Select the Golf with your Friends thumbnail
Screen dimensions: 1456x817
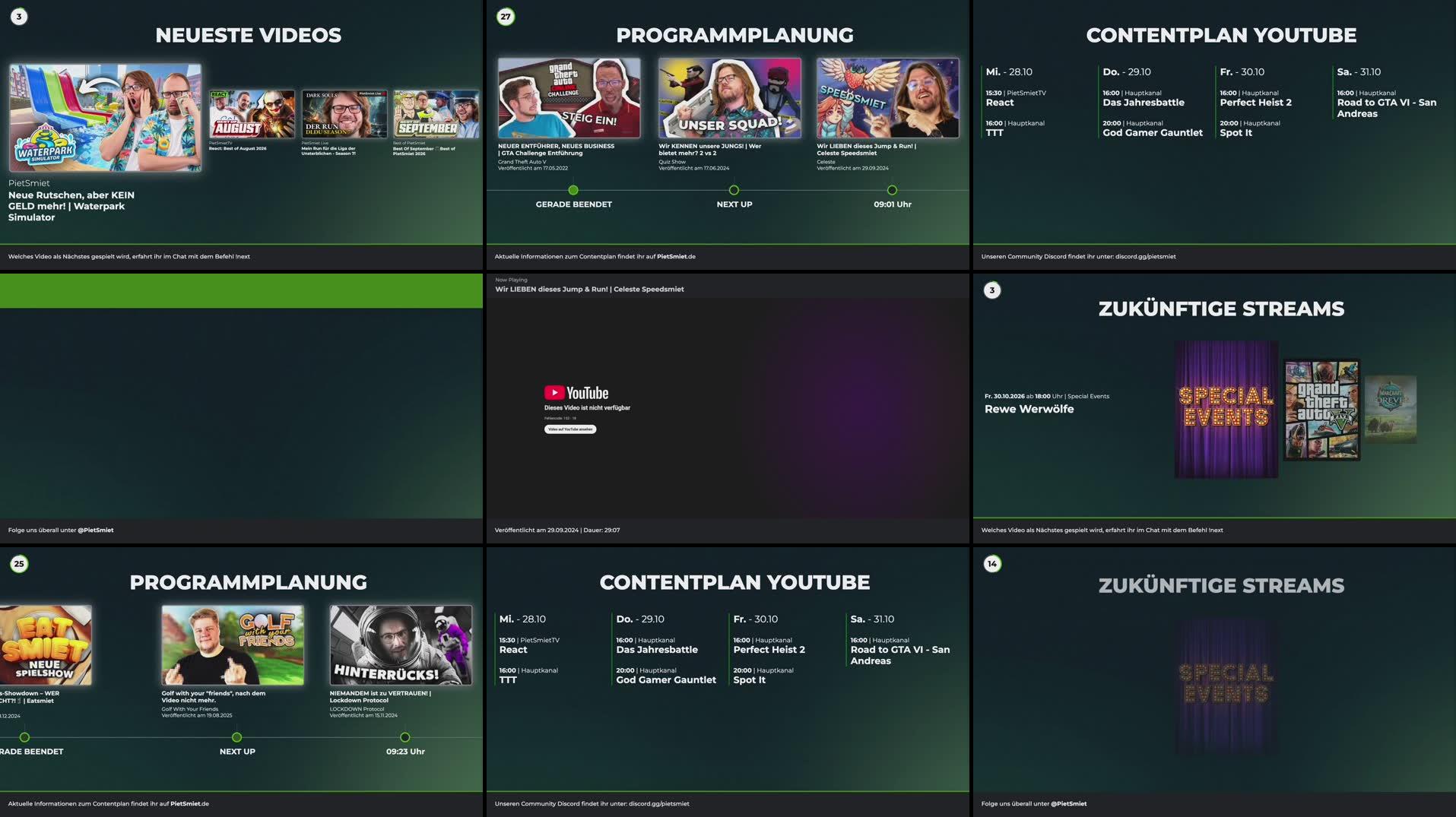[233, 645]
